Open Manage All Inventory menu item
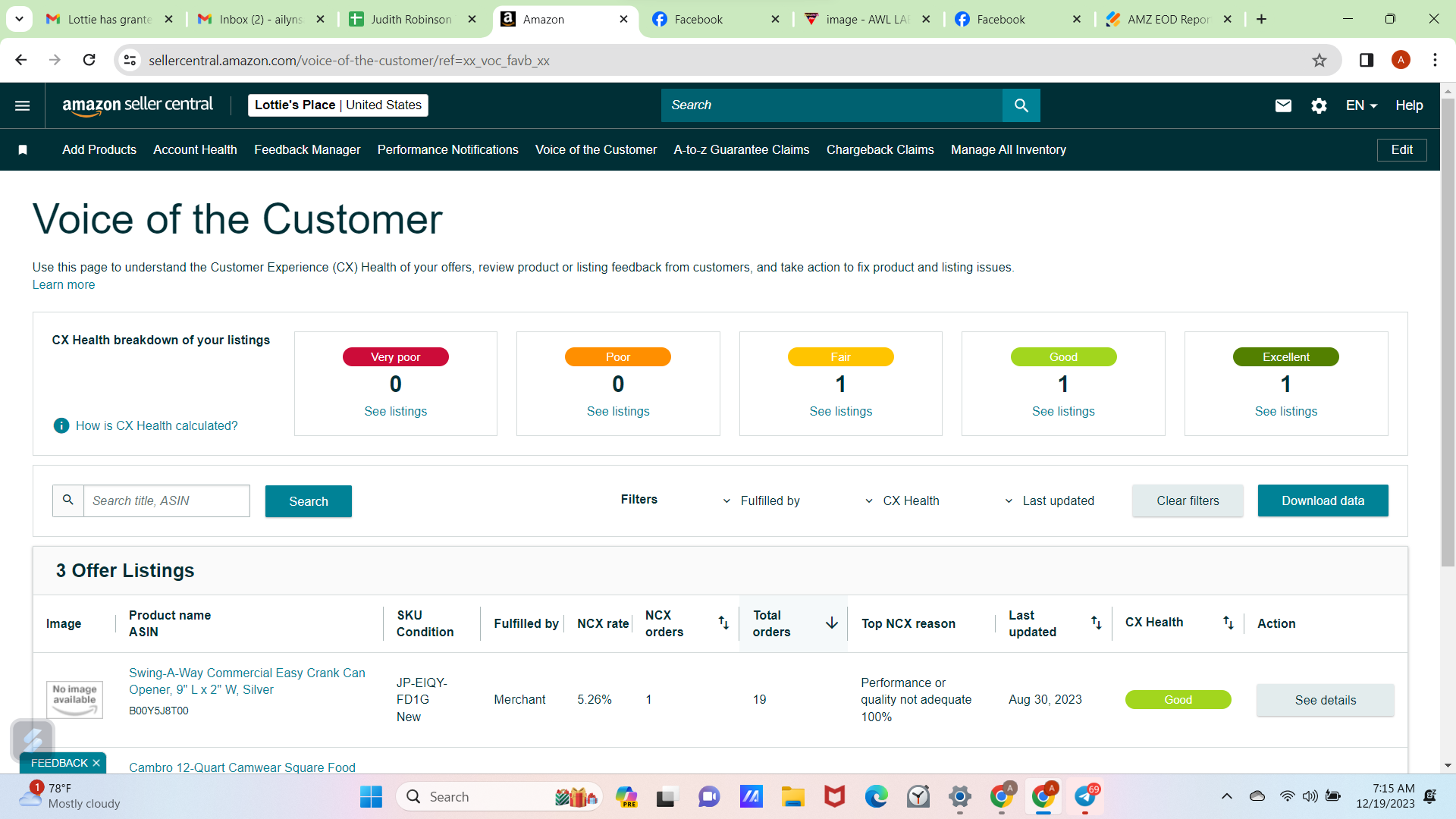Viewport: 1456px width, 819px height. click(1009, 150)
